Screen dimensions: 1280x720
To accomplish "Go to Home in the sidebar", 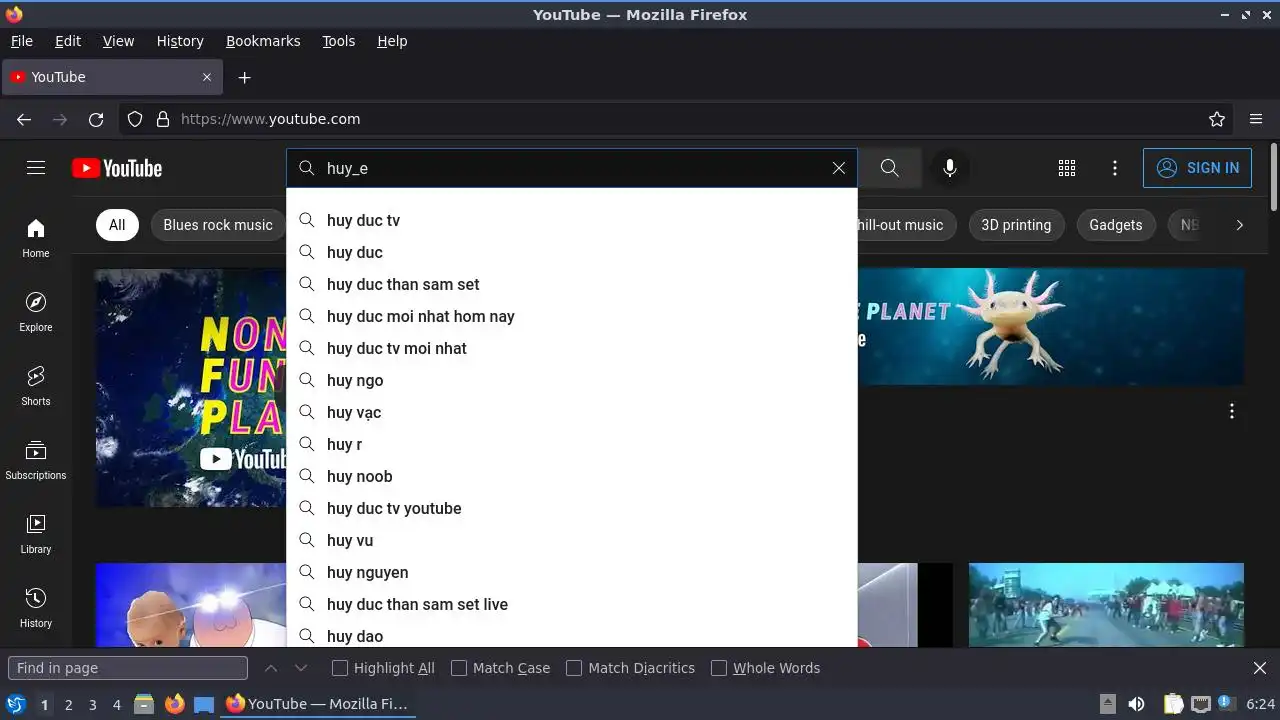I will [x=36, y=238].
